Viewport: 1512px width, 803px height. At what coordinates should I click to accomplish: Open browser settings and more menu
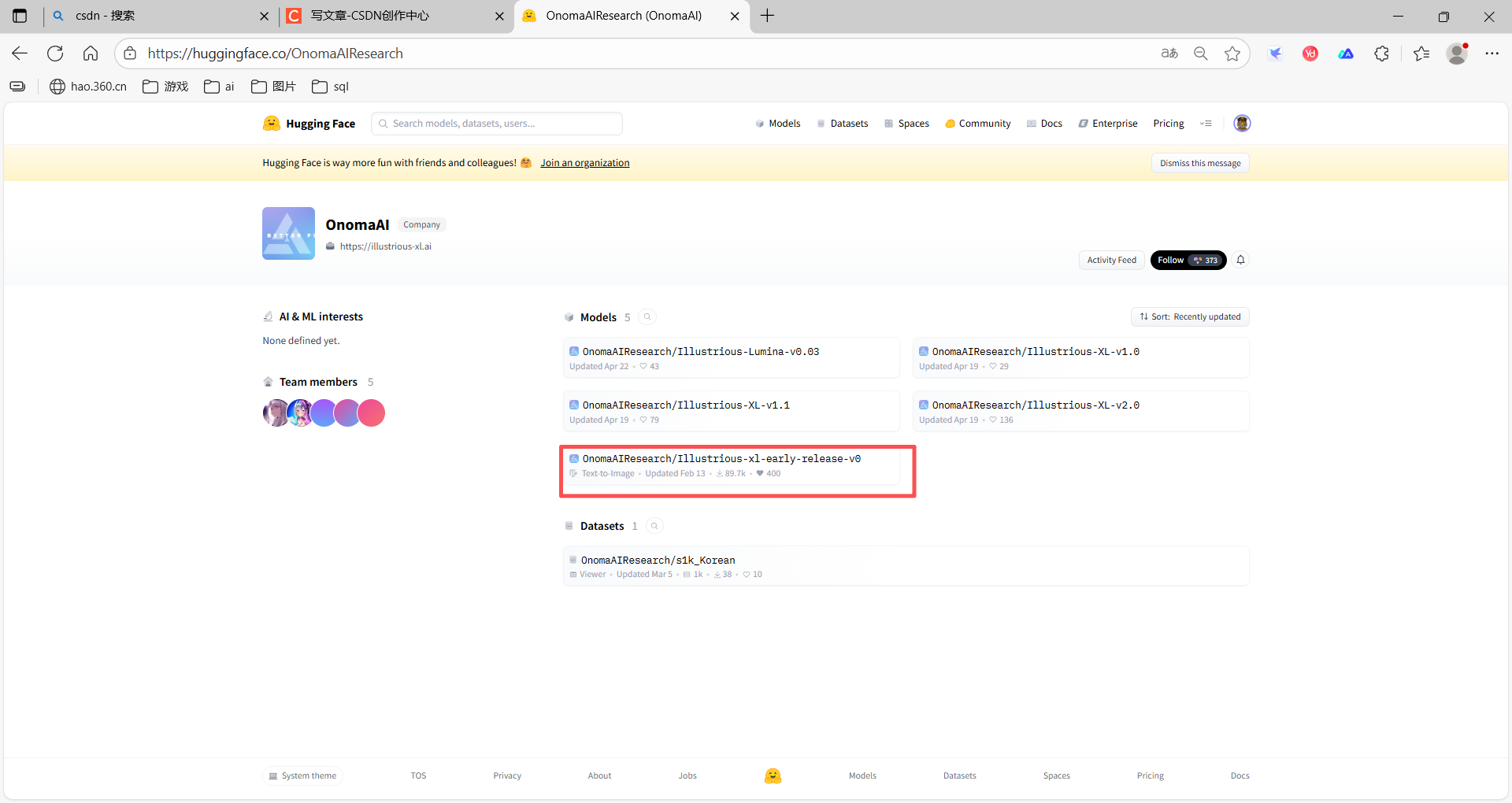point(1492,54)
